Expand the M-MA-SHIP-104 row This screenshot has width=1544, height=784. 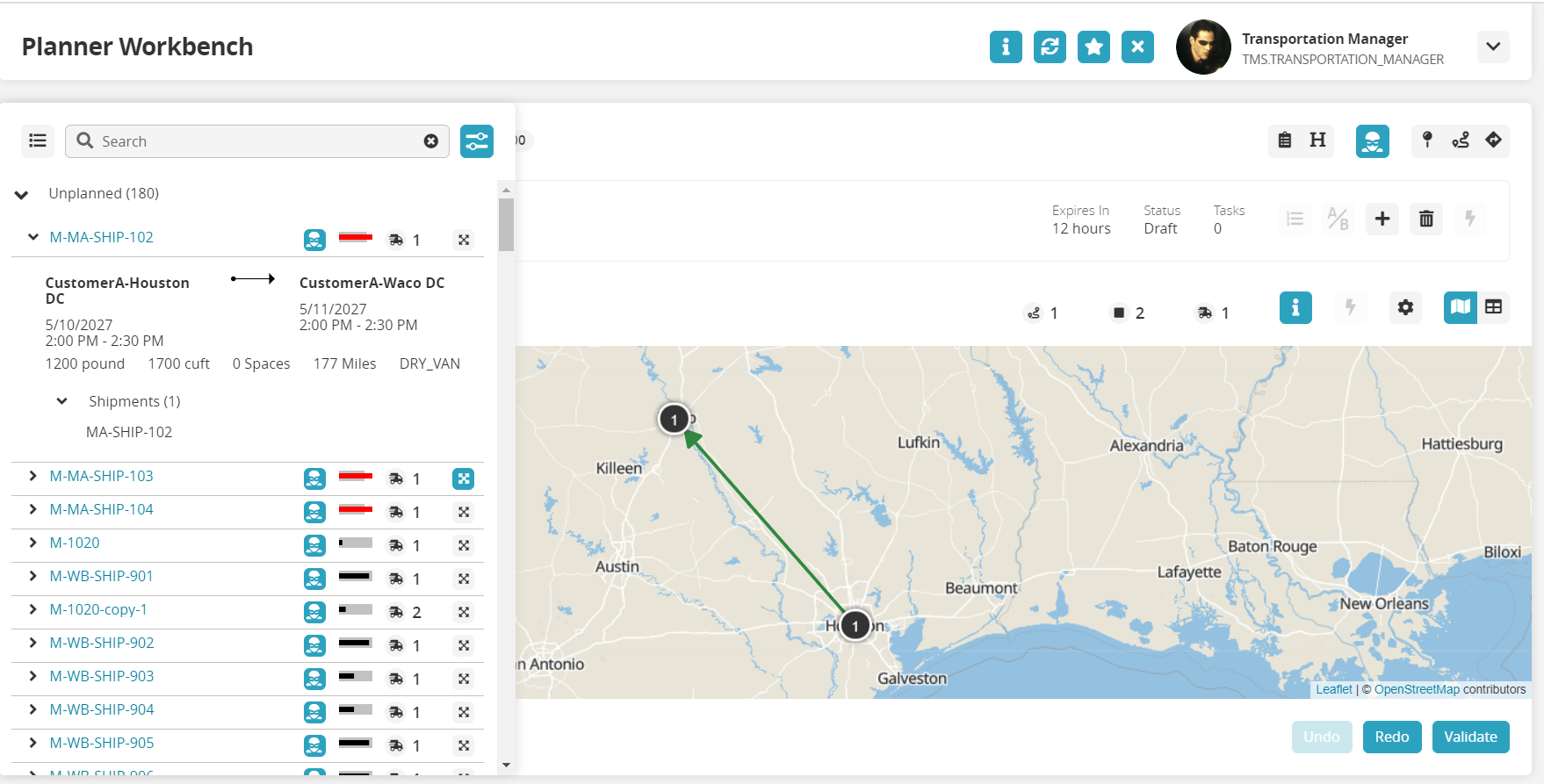(32, 509)
